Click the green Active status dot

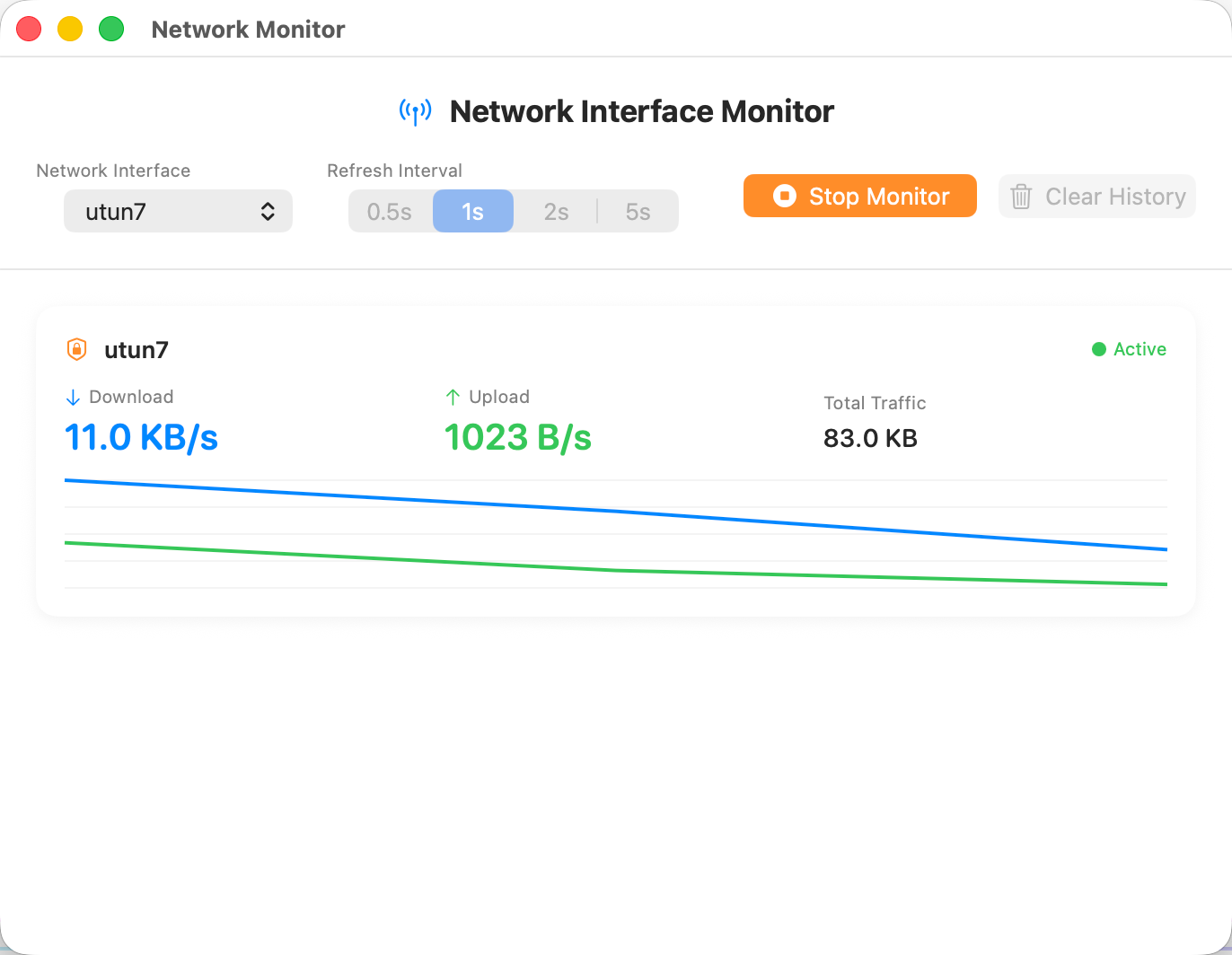[x=1099, y=349]
